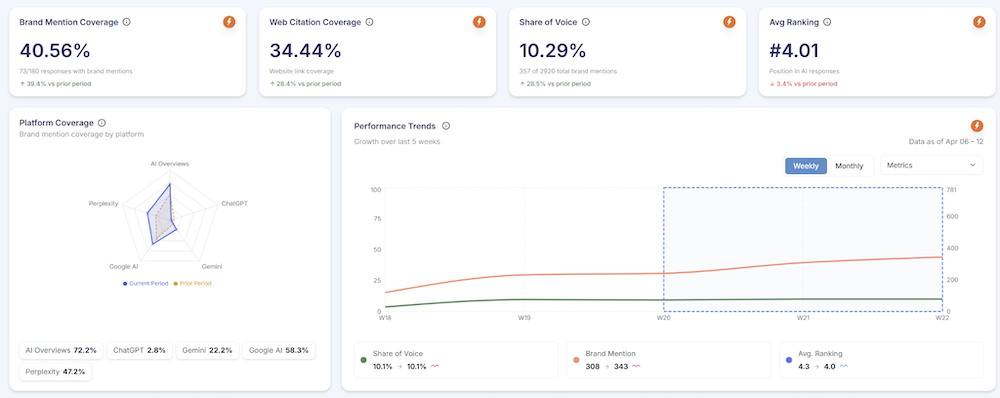
Task: Click the orange lightning icon on Web Citation Coverage card
Action: click(x=479, y=22)
